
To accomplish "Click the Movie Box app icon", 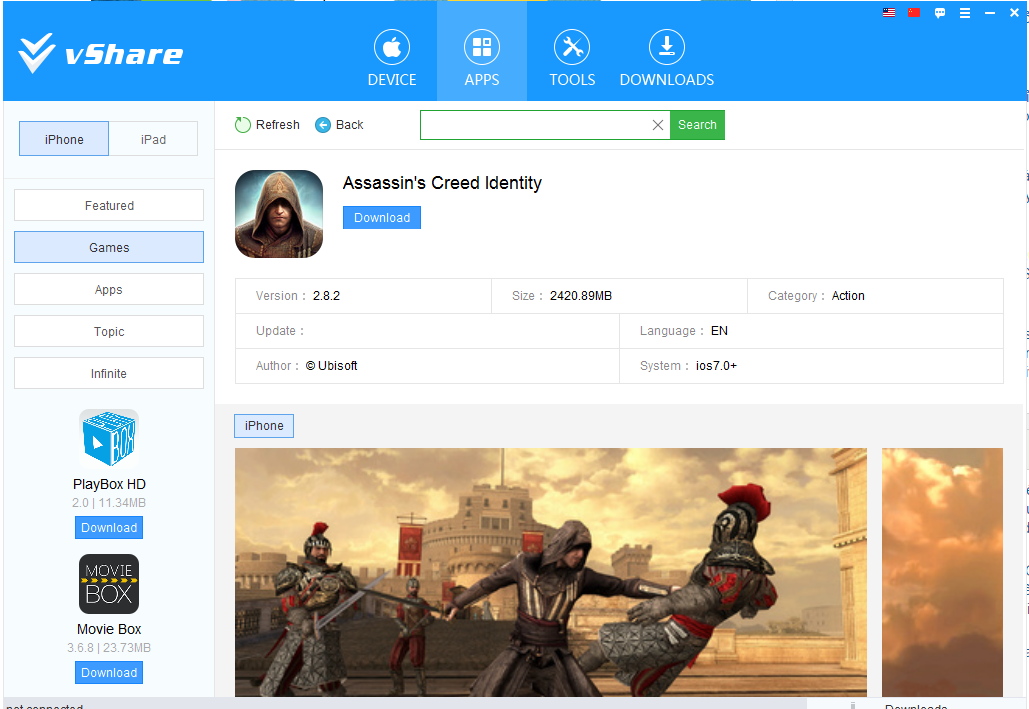I will tap(109, 584).
